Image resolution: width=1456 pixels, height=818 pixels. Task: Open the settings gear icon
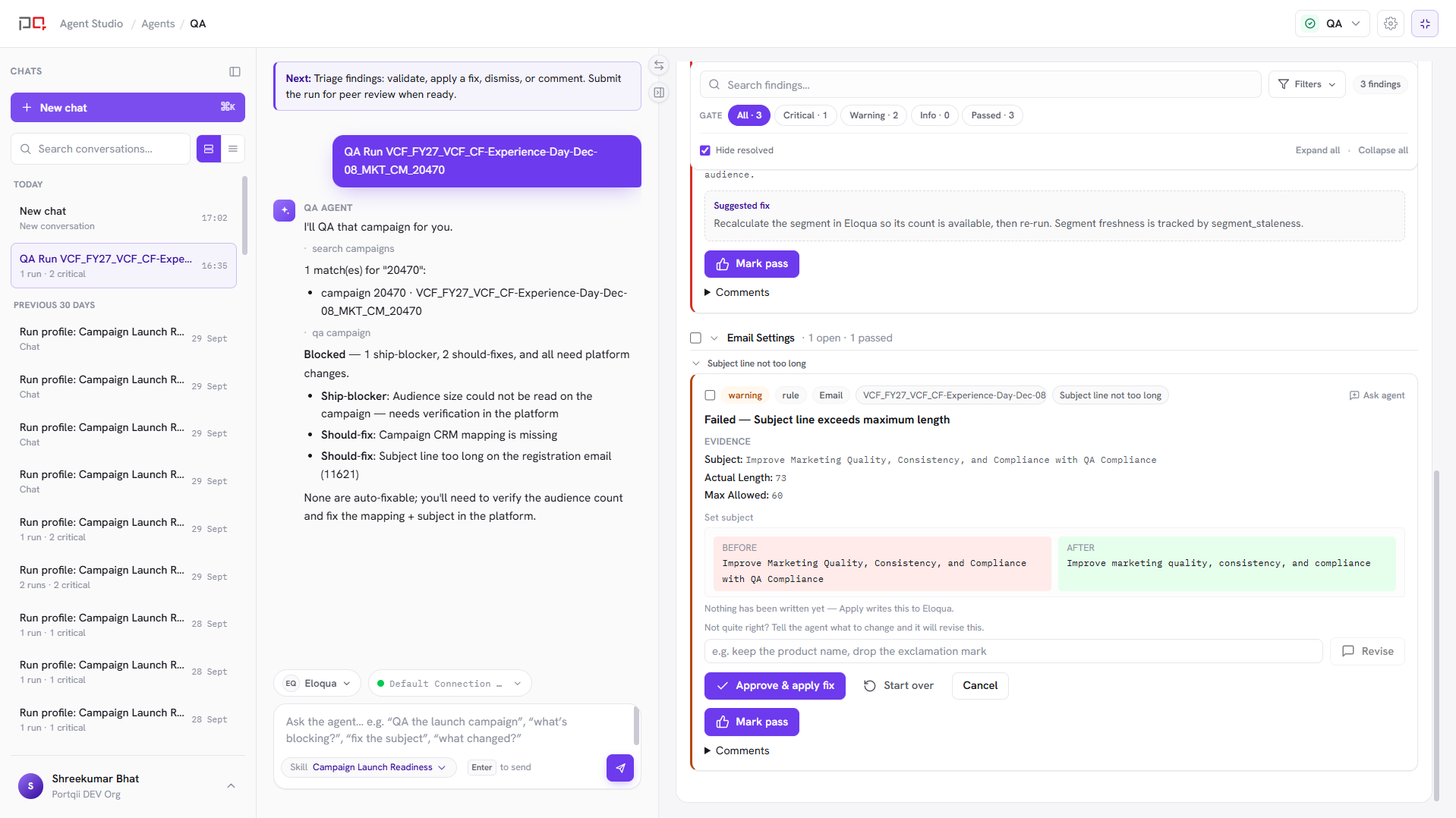pos(1390,24)
